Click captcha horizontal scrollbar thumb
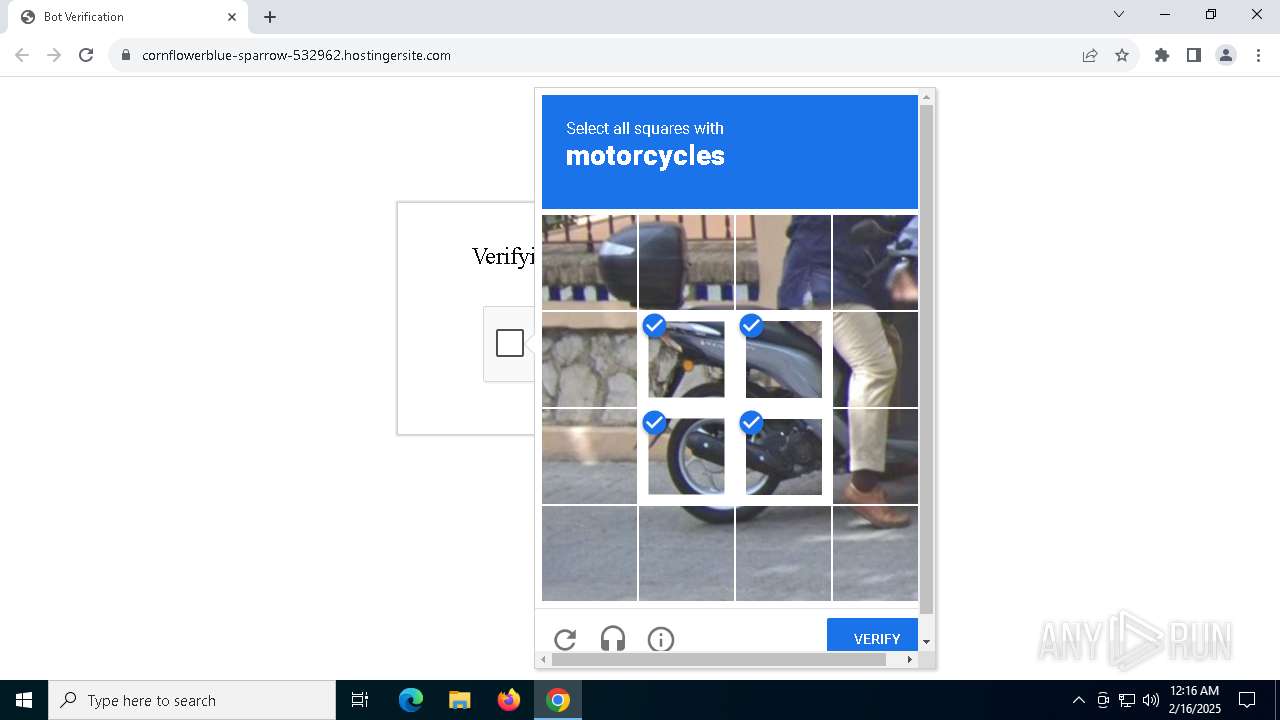Image resolution: width=1280 pixels, height=720 pixels. [x=719, y=659]
